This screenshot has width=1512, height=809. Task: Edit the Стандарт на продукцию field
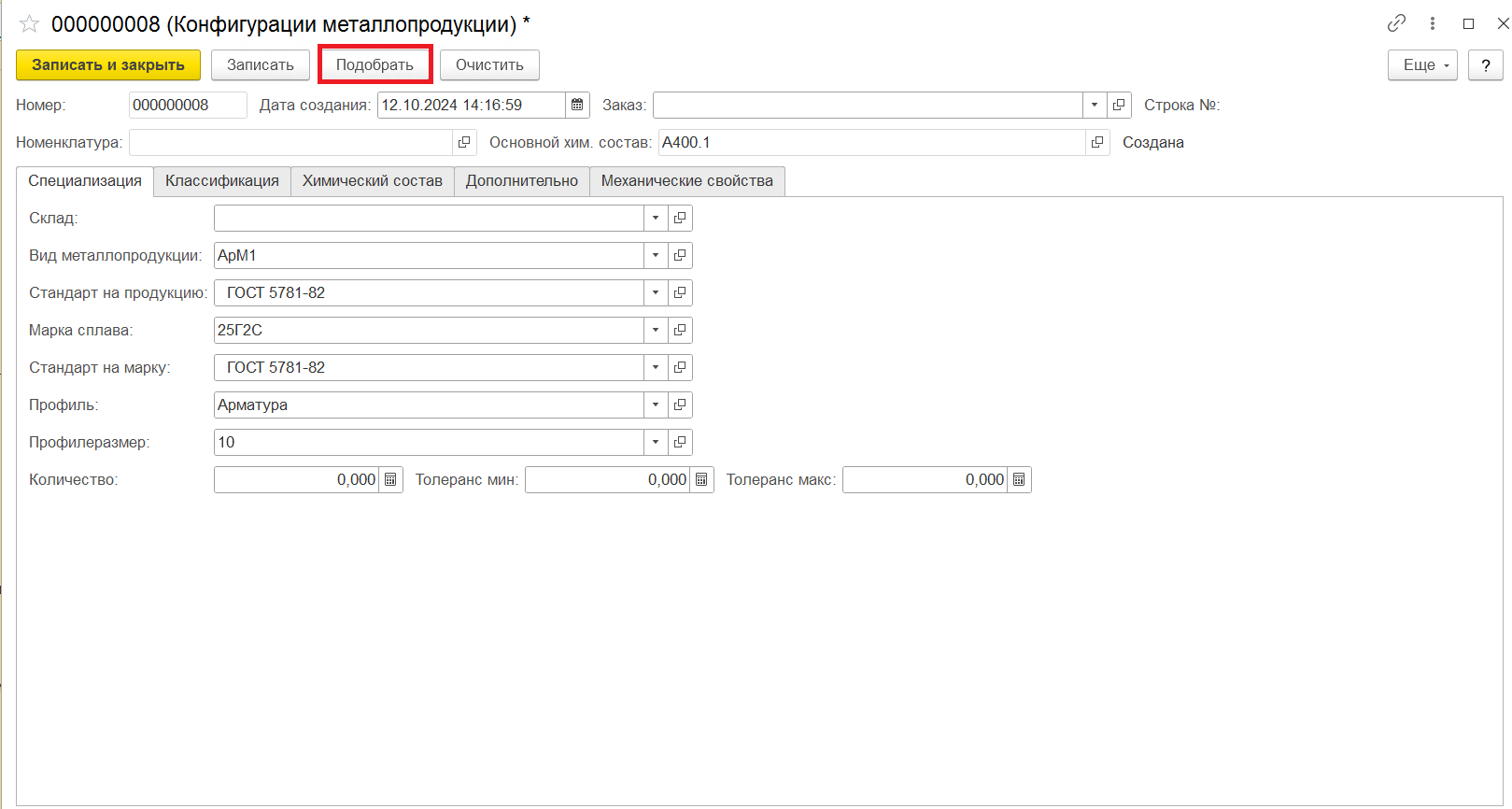(x=429, y=292)
